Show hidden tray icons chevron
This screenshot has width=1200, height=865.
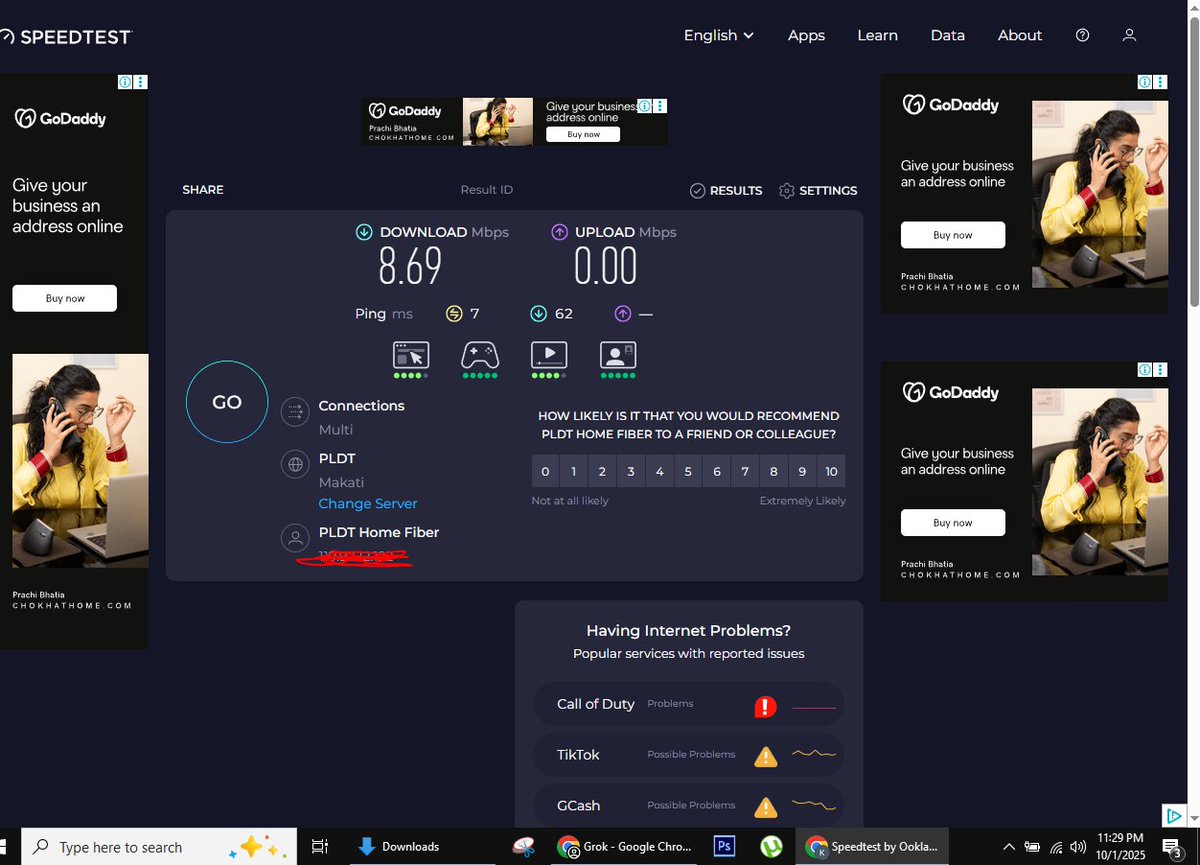[x=1008, y=847]
